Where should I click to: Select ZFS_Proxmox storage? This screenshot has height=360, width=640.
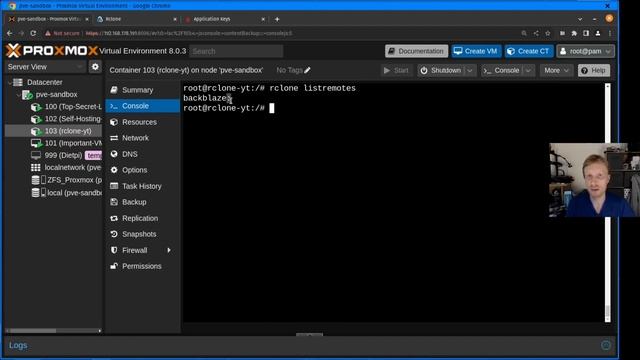[74, 180]
